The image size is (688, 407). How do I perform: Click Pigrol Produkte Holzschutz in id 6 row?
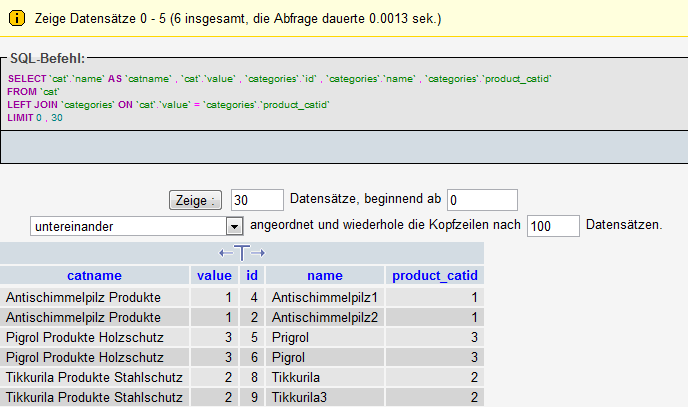click(x=94, y=357)
